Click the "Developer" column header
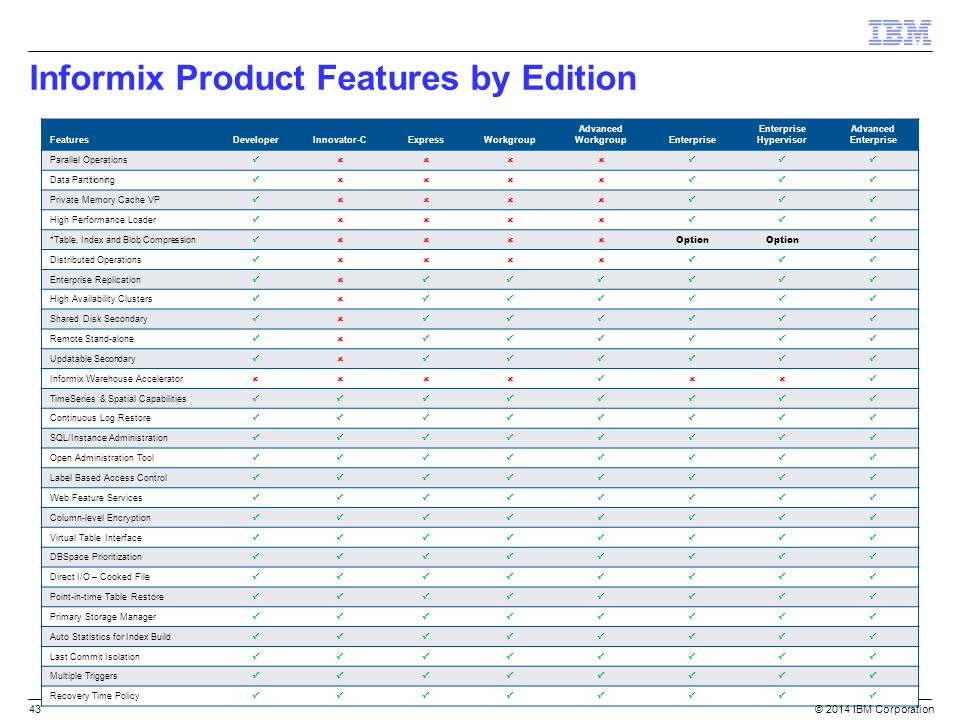Image resolution: width=960 pixels, height=720 pixels. pyautogui.click(x=255, y=140)
